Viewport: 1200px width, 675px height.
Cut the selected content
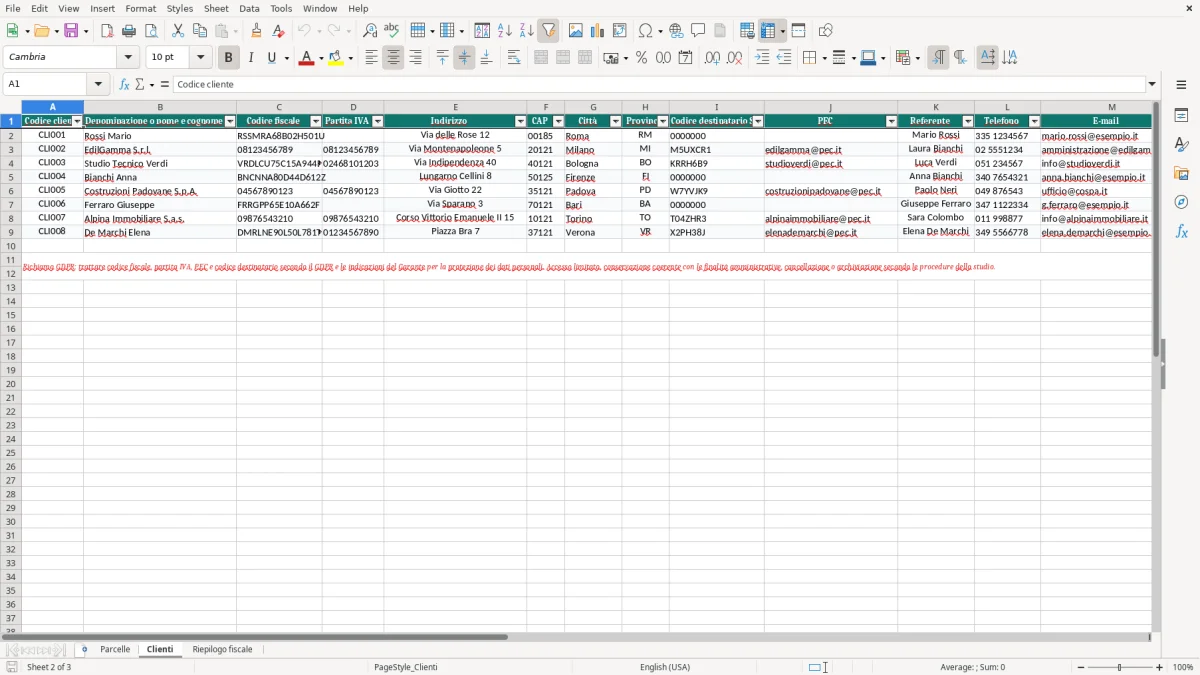tap(178, 31)
